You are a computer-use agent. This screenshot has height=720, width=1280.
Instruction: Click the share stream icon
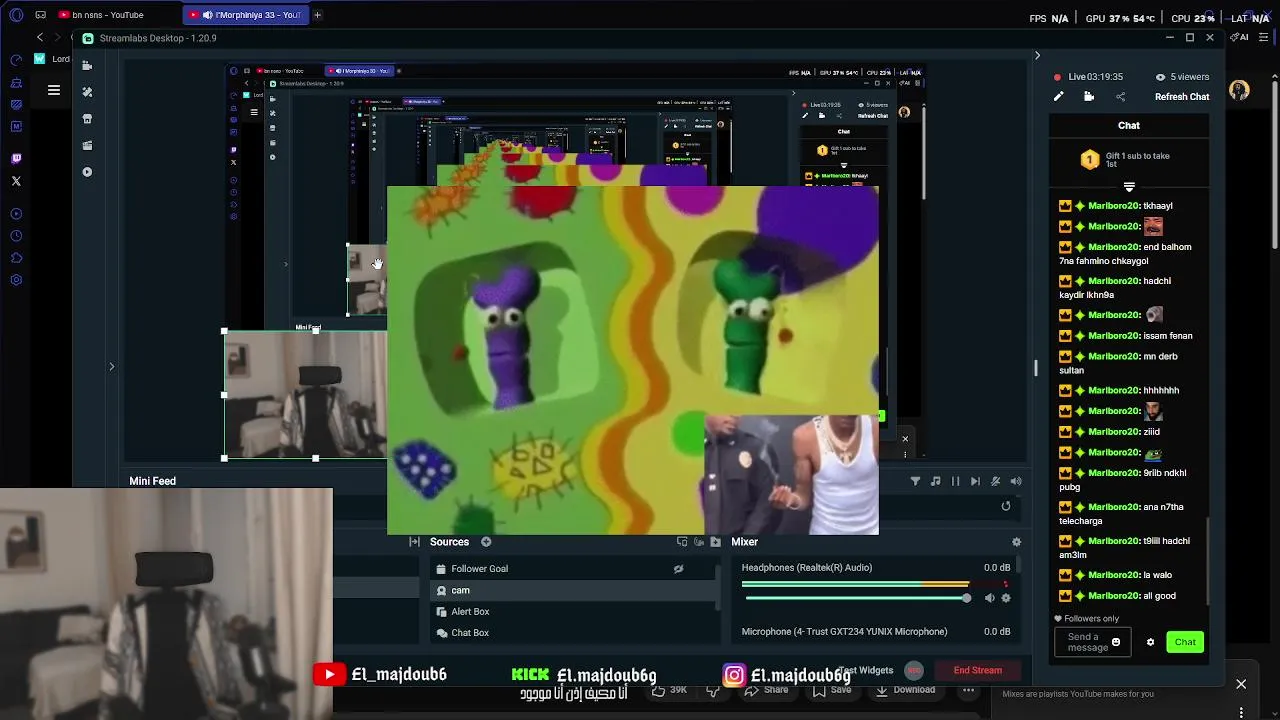1120,97
